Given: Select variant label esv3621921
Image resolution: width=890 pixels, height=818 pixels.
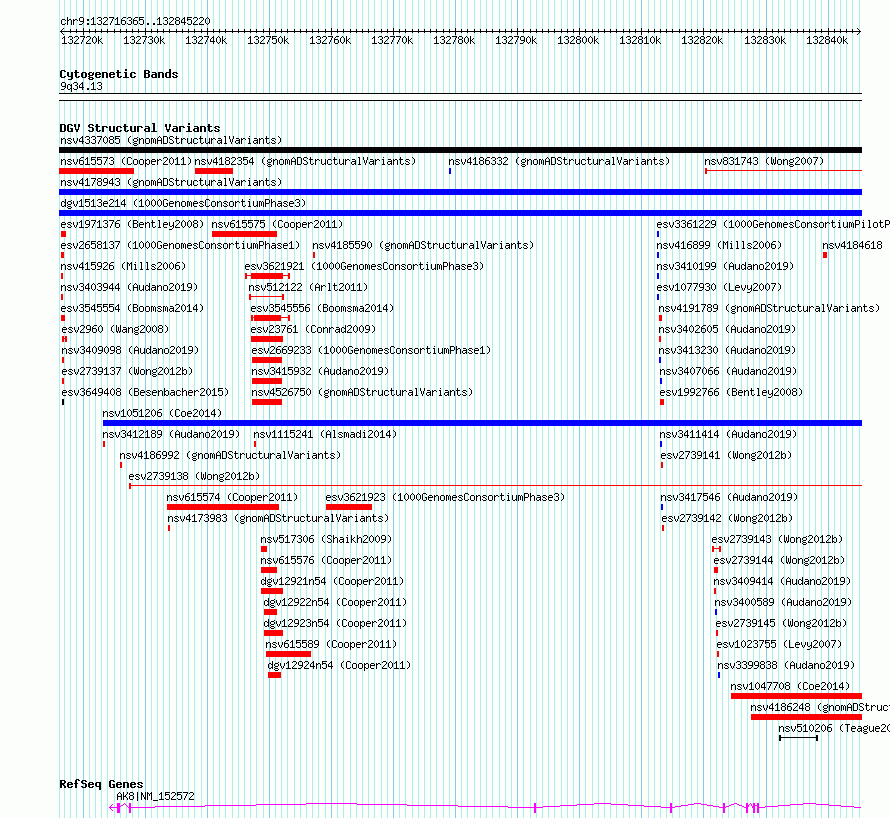Looking at the screenshot, I should click(364, 266).
